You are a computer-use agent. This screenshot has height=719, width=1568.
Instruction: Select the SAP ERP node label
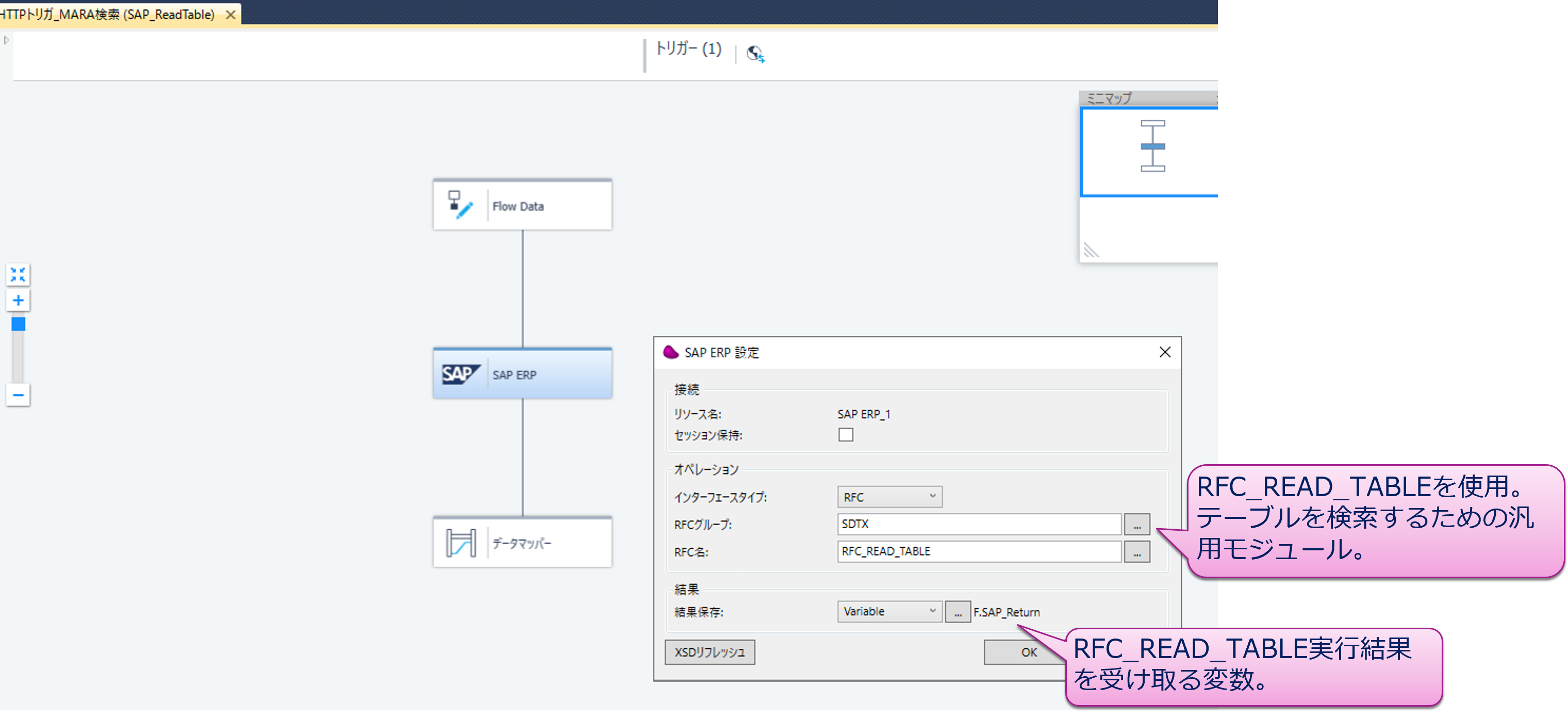pos(515,375)
